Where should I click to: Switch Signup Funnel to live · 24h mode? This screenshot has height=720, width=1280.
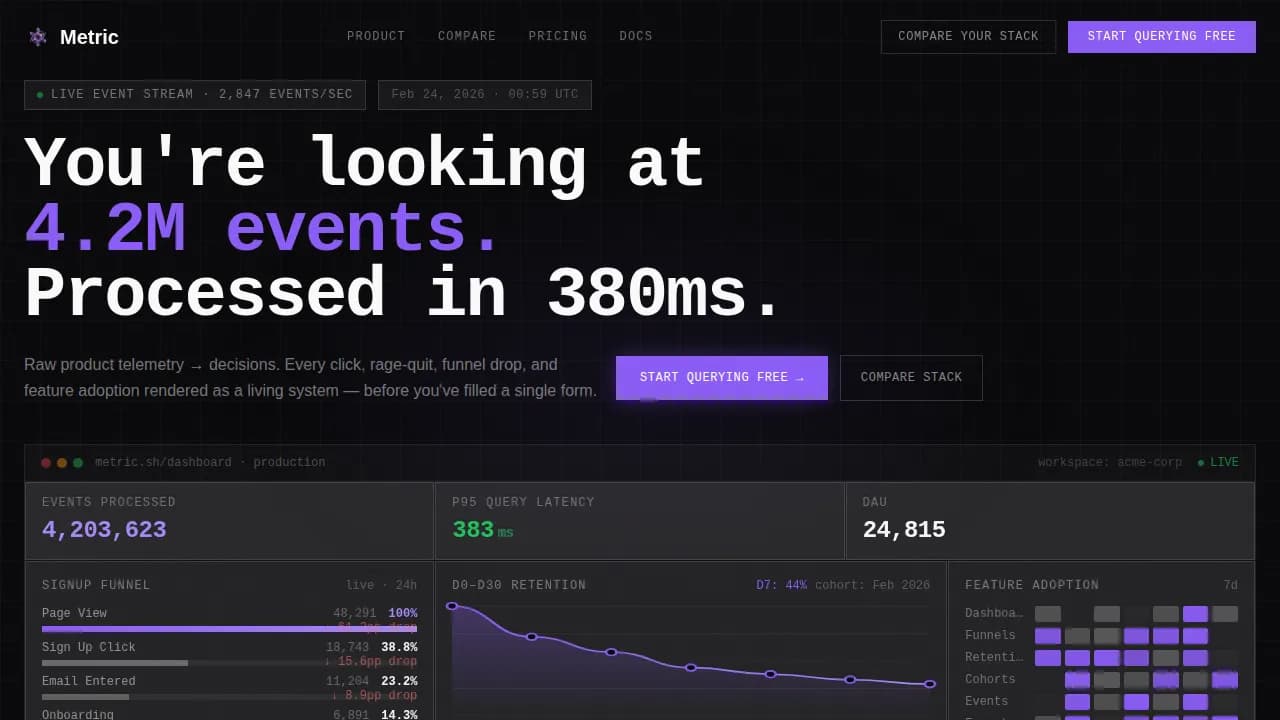[x=385, y=584]
